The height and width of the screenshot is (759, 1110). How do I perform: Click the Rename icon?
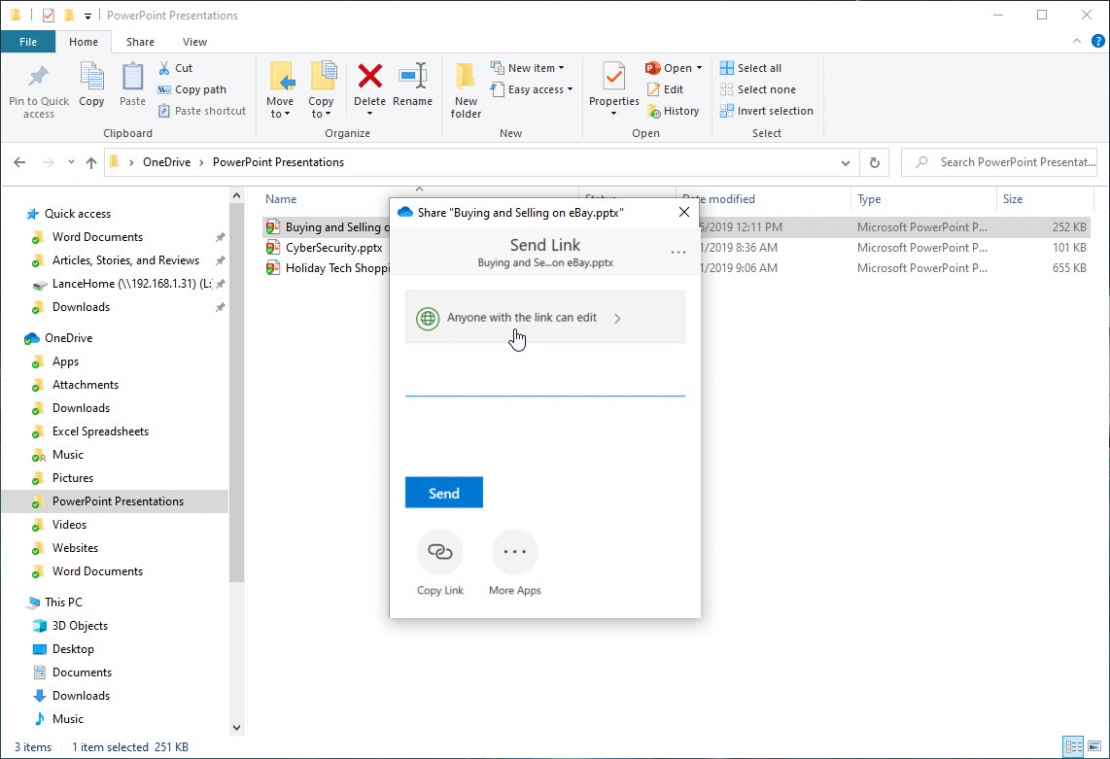(414, 88)
